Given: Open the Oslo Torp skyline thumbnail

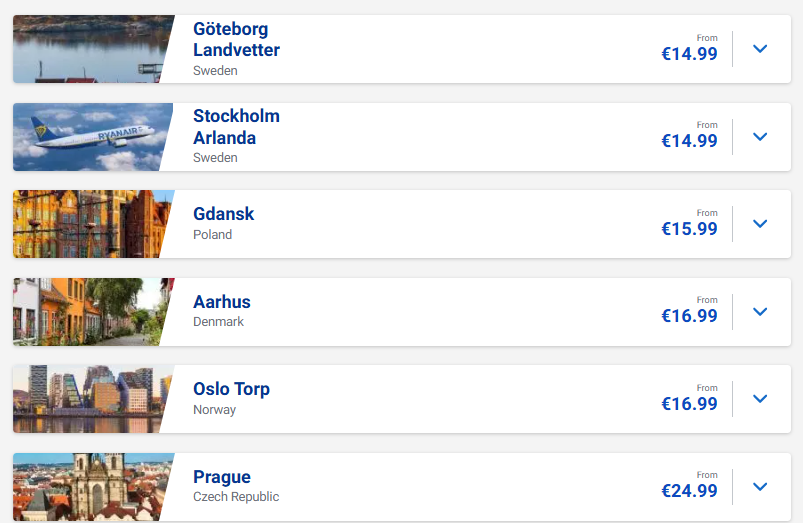Looking at the screenshot, I should pos(93,399).
